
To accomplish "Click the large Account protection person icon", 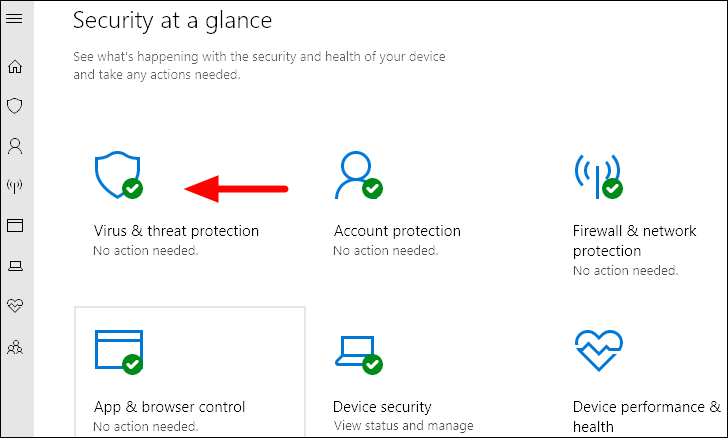I will pos(358,175).
